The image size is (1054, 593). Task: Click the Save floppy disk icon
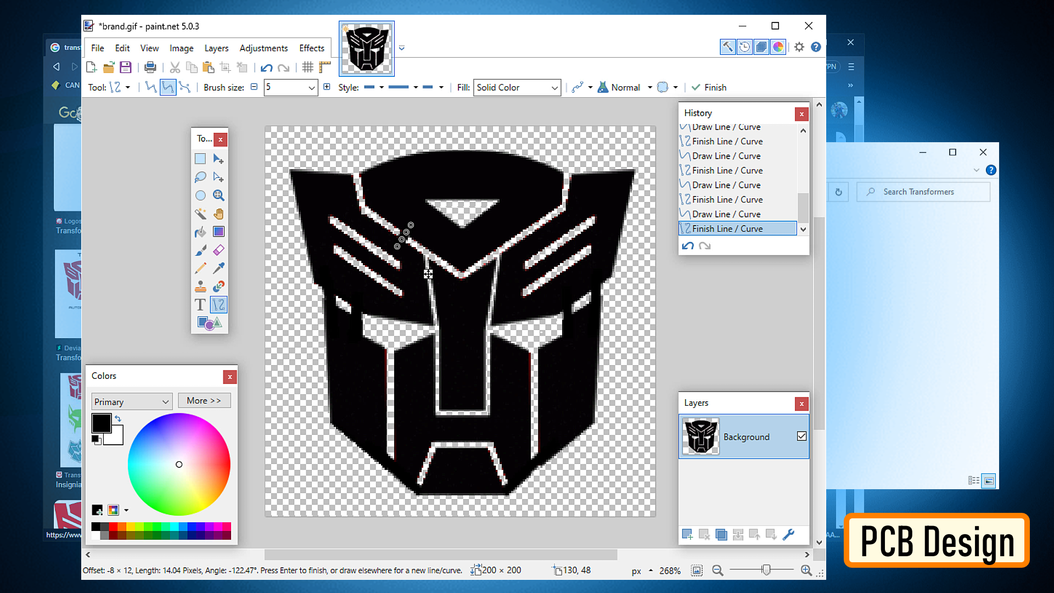click(126, 67)
